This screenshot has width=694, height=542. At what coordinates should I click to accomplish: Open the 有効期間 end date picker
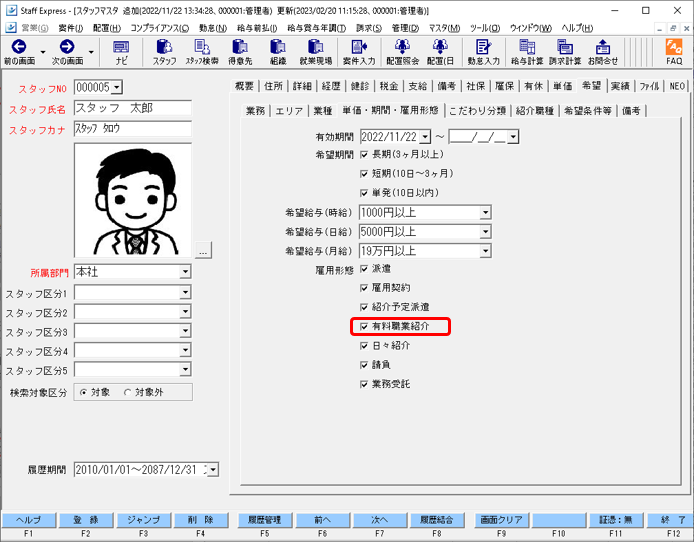click(513, 137)
